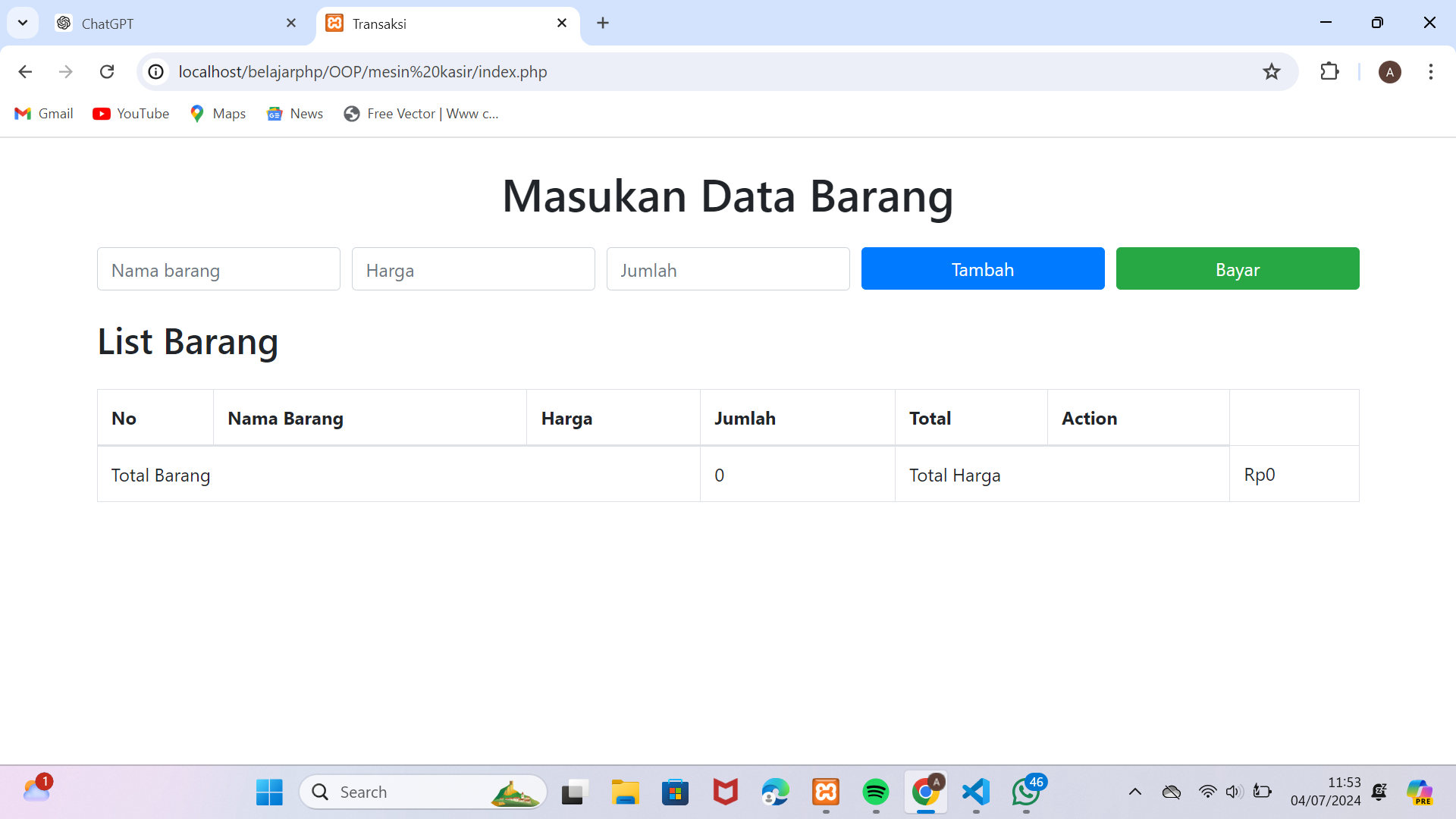This screenshot has height=819, width=1456.
Task: Open the Chrome three-dot menu
Action: coord(1431,71)
